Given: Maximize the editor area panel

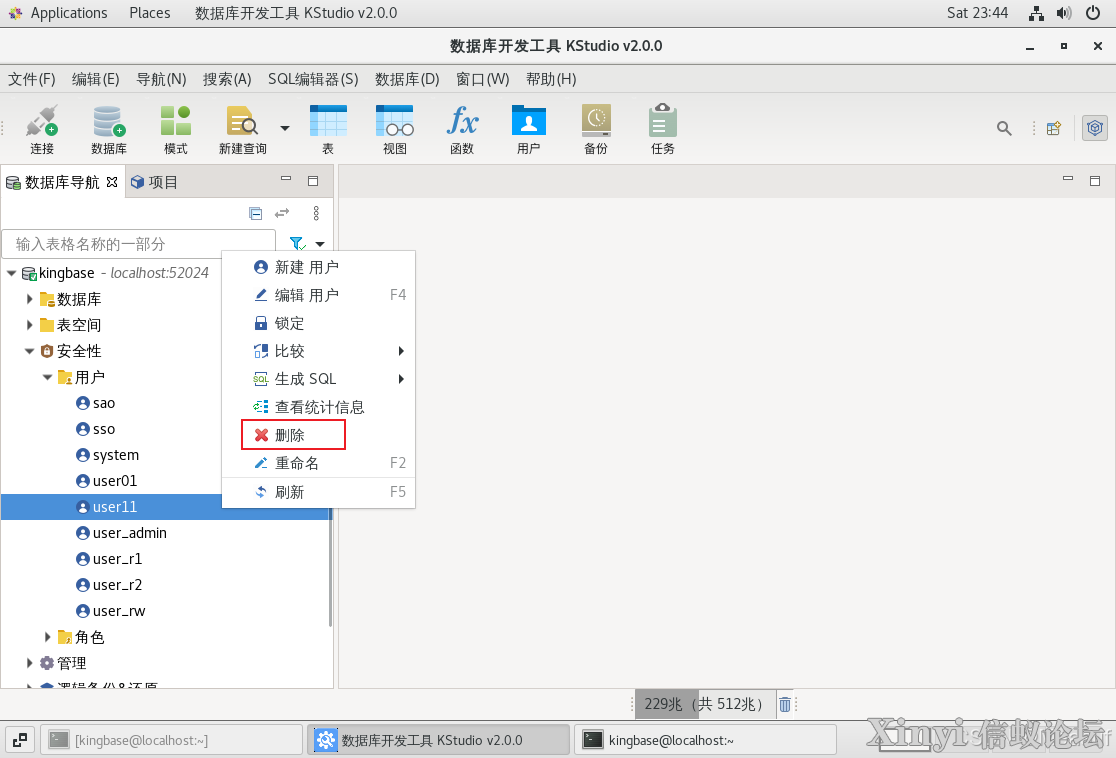Looking at the screenshot, I should pos(1095,181).
